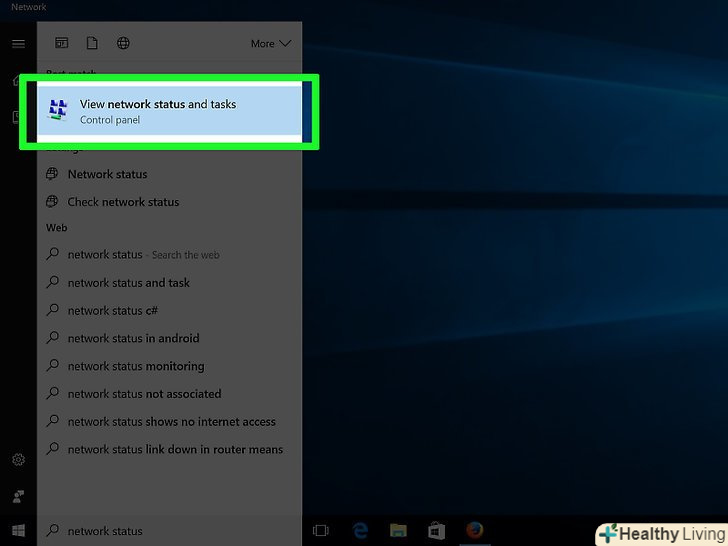This screenshot has height=546, width=728.
Task: Select suggestion network status not associated
Action: point(144,394)
